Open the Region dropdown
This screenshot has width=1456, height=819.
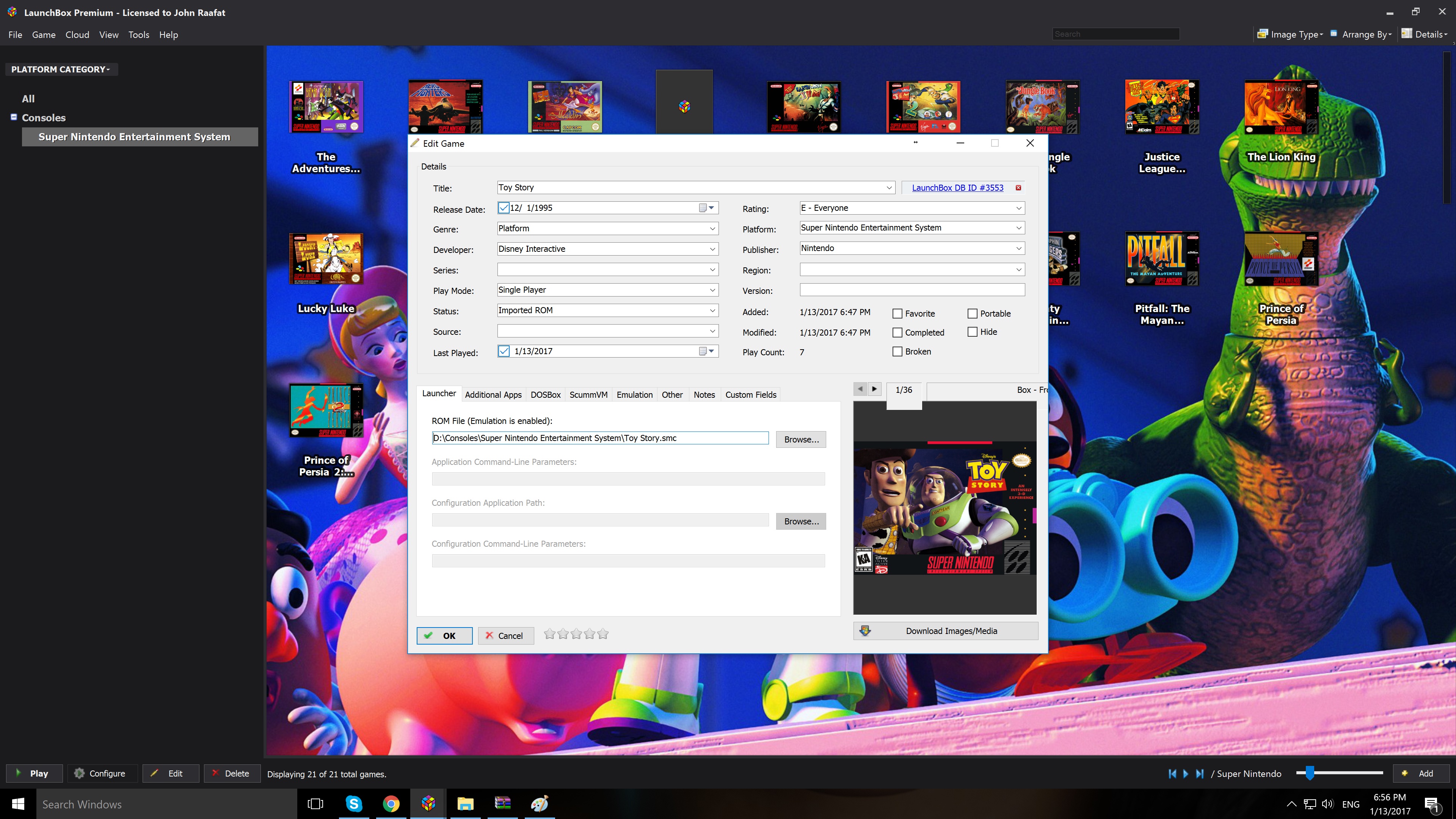coord(1018,270)
